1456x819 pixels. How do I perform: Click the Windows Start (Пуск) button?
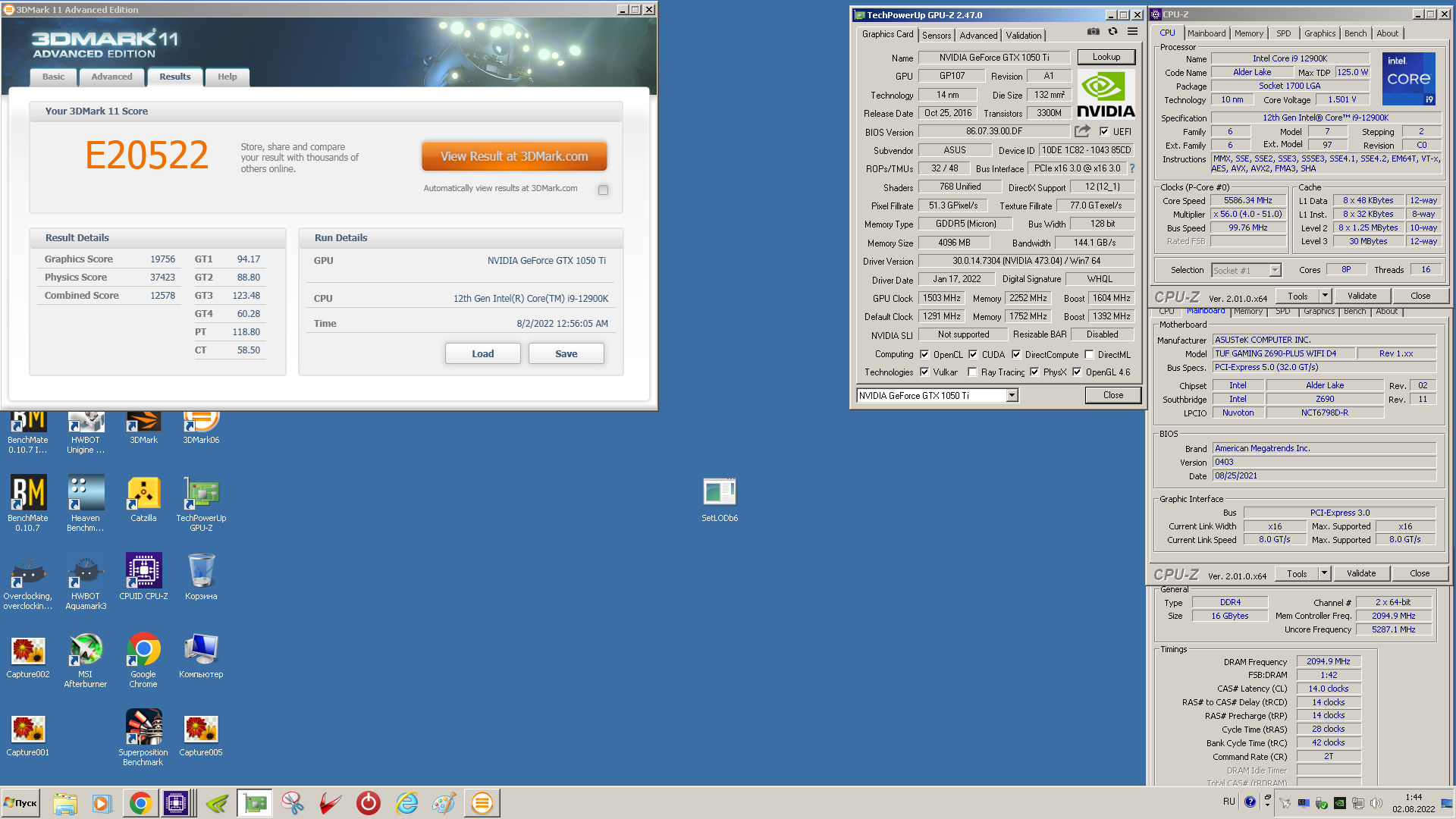(21, 803)
